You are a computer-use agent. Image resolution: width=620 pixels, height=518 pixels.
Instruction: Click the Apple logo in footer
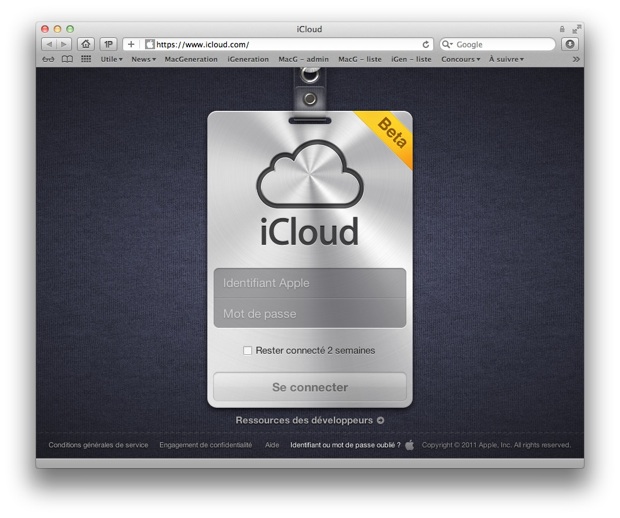coord(410,445)
